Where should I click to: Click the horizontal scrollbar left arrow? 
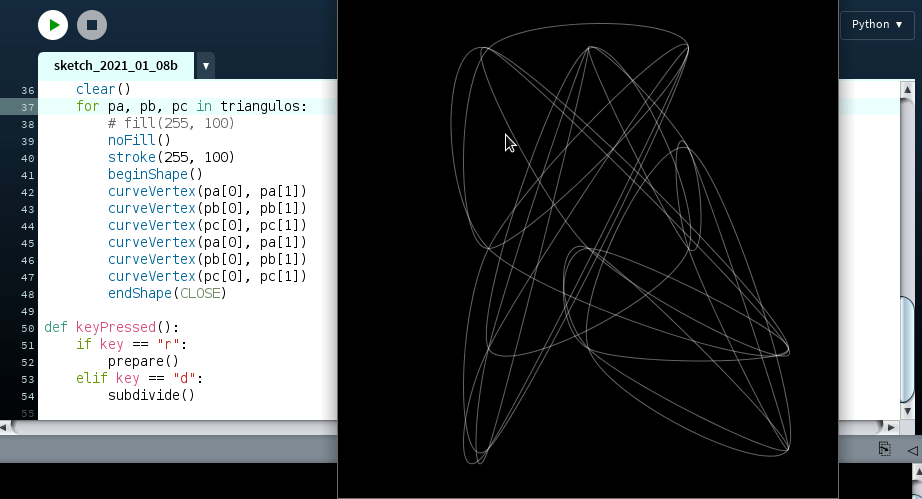6,427
